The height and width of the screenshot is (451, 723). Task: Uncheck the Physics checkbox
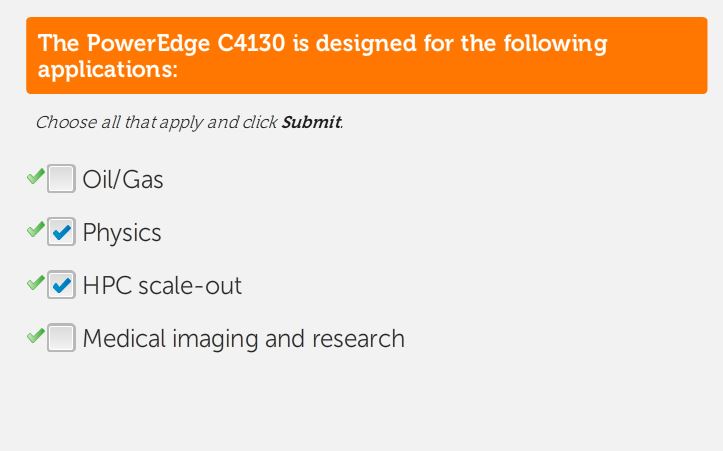click(61, 233)
